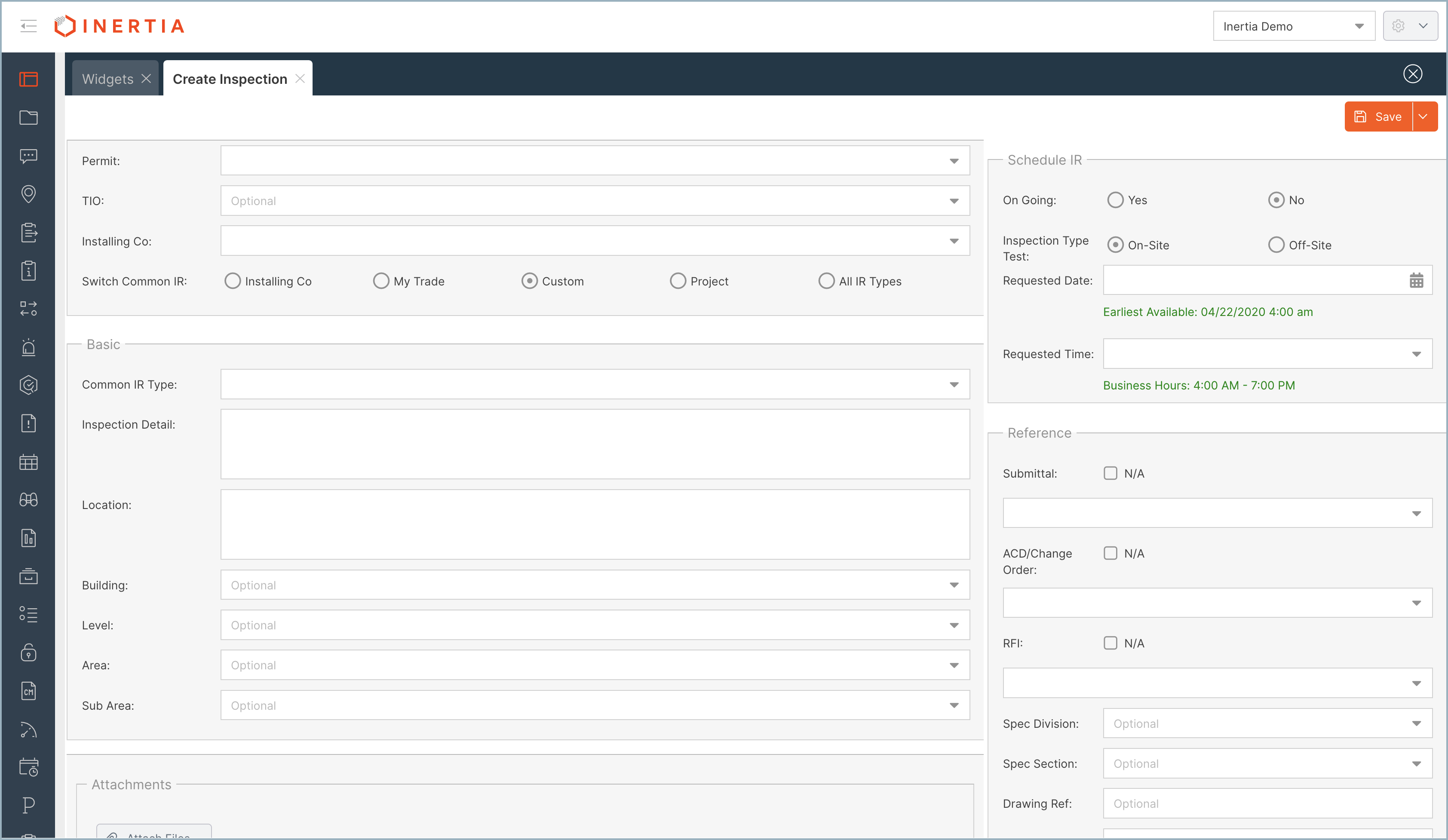This screenshot has height=840, width=1448.
Task: Choose On-Site inspection type
Action: 1115,245
